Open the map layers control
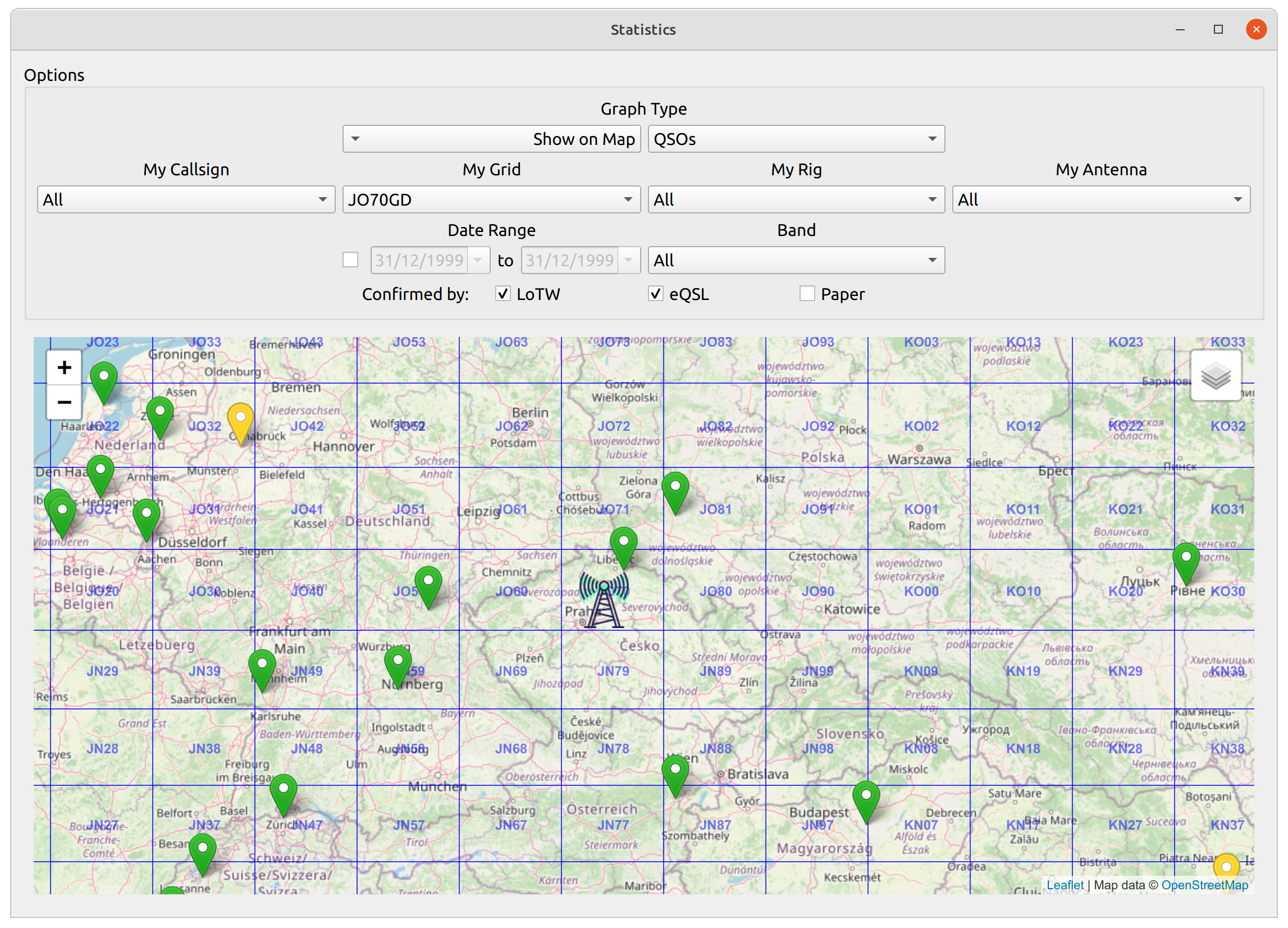1288x928 pixels. (1216, 376)
